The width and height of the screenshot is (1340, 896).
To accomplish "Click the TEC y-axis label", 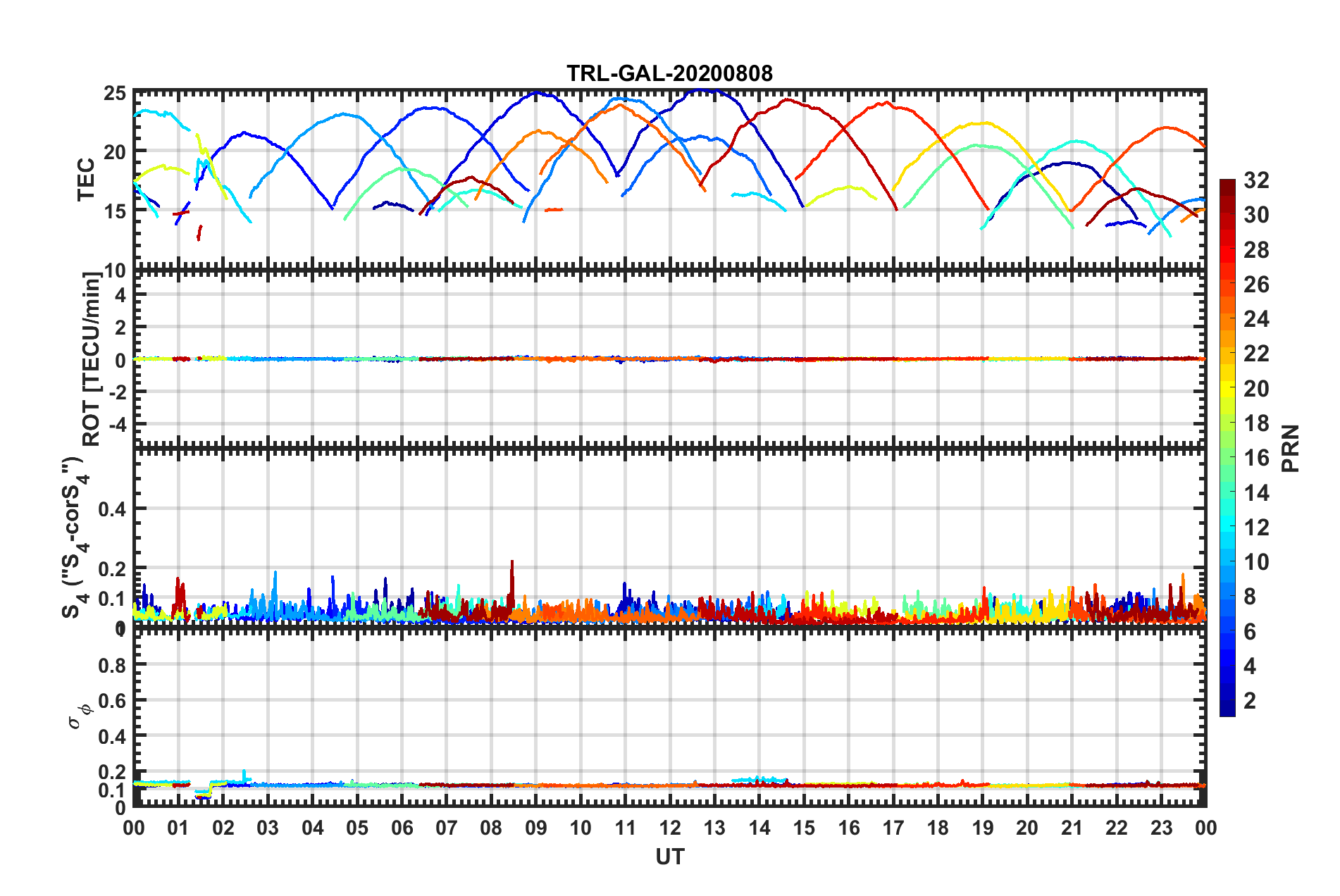I will (x=86, y=180).
